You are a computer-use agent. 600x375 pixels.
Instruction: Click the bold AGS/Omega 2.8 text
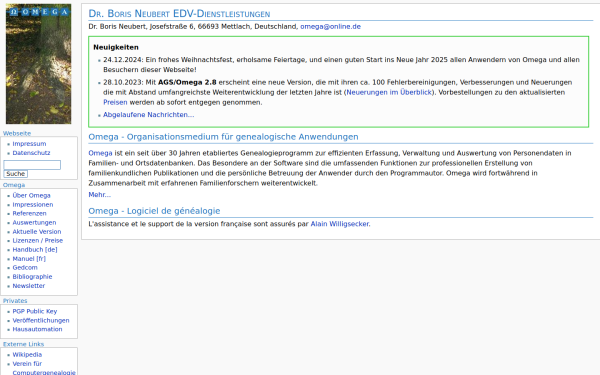[187, 83]
